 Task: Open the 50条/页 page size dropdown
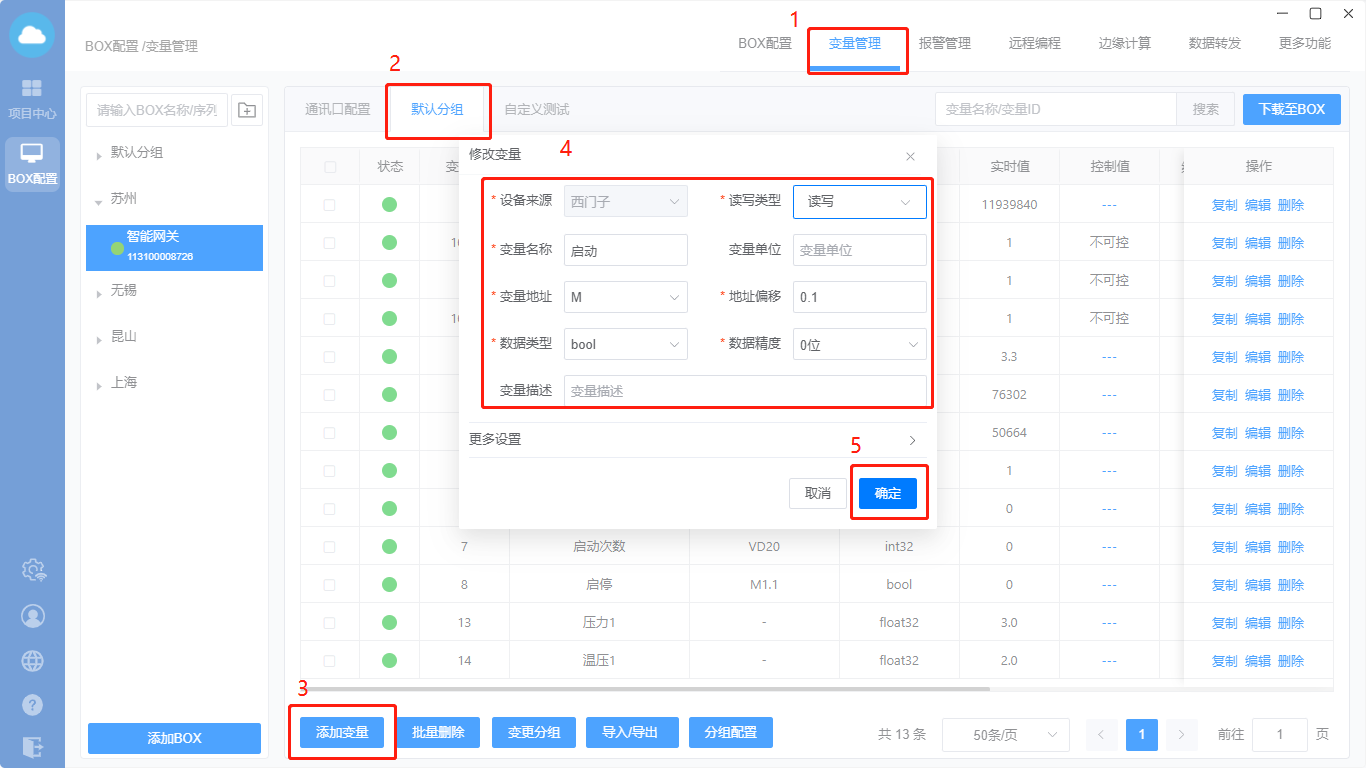pos(1006,735)
